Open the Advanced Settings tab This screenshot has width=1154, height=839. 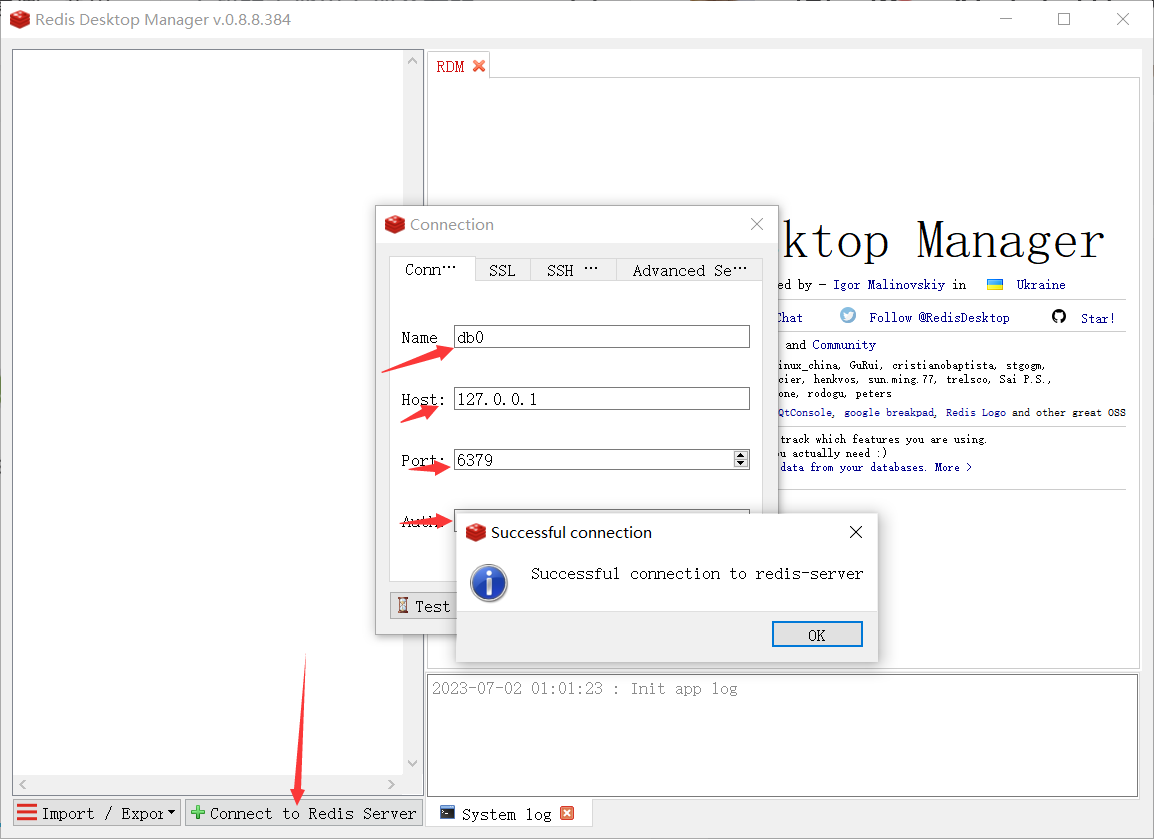click(x=689, y=271)
